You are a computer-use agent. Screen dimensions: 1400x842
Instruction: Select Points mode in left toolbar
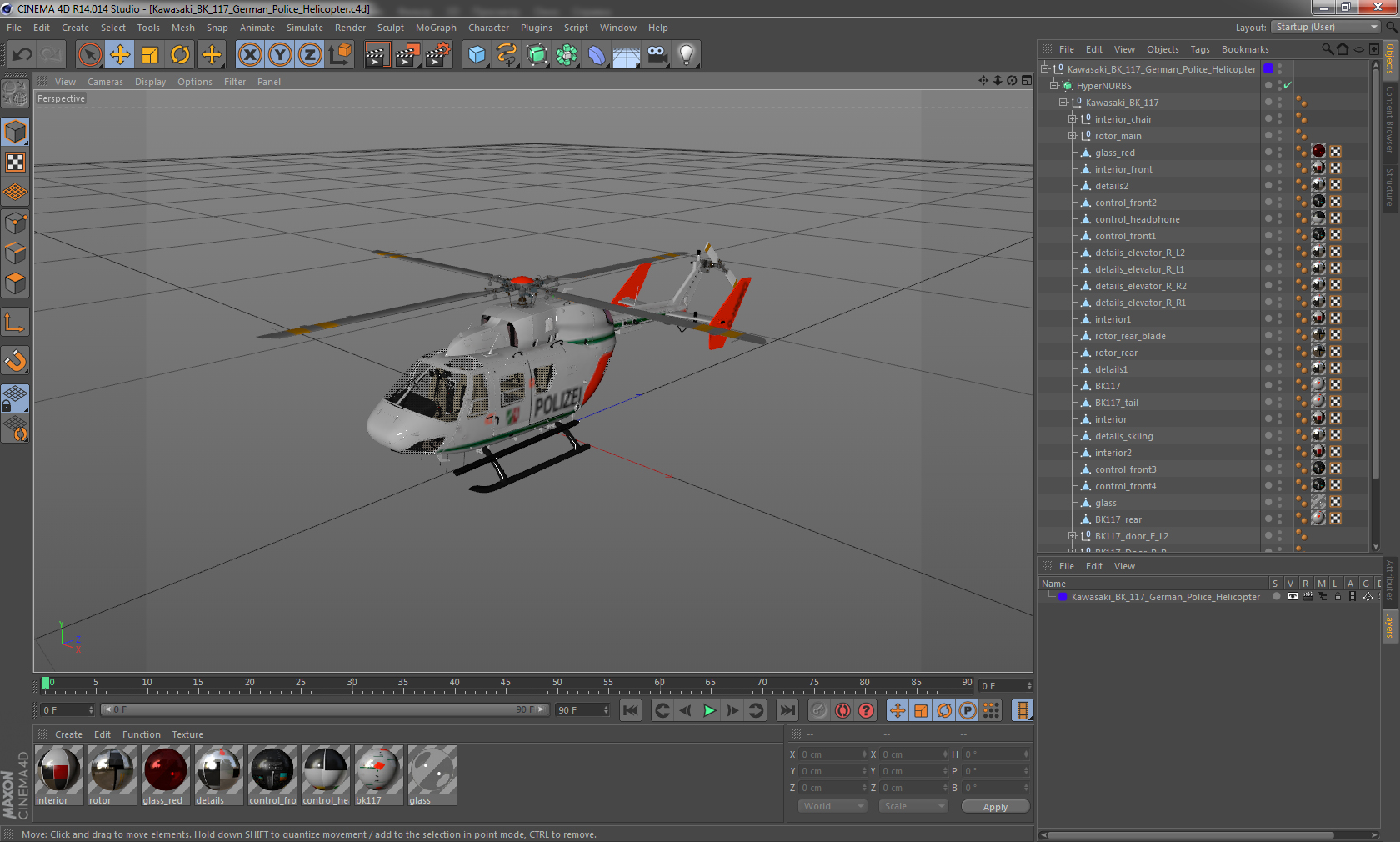tap(15, 223)
